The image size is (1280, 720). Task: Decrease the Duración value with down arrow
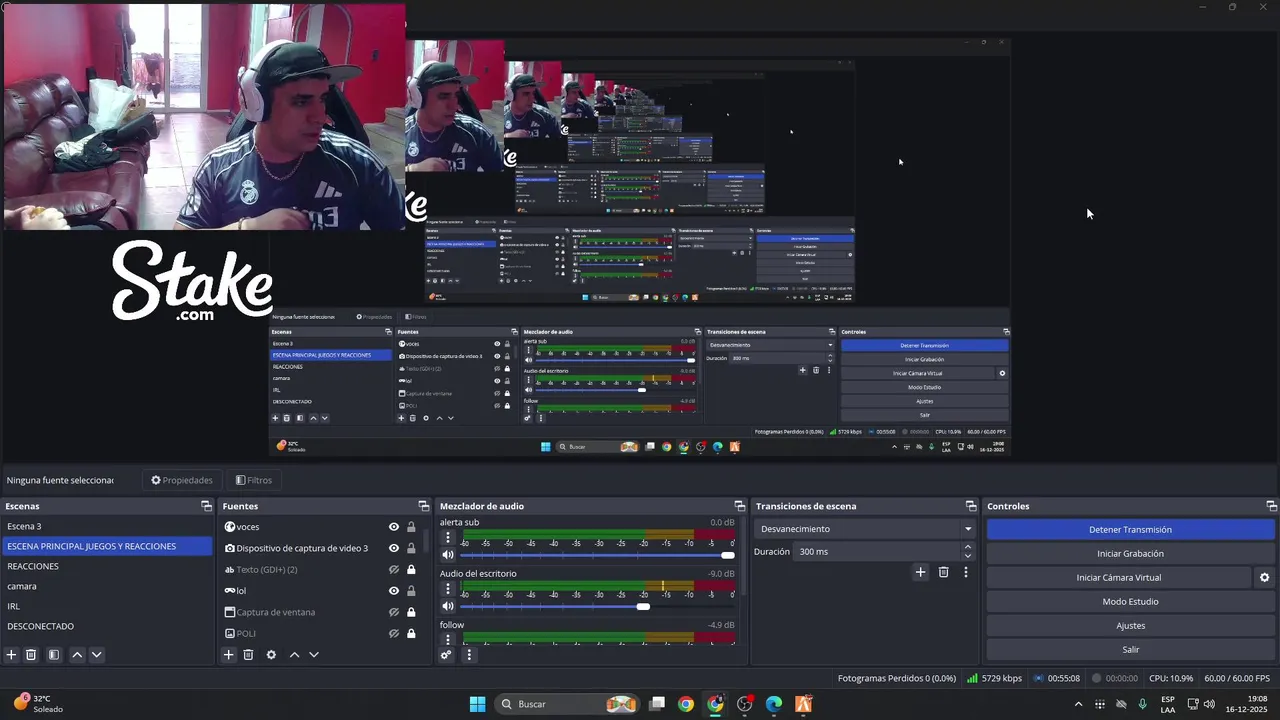click(967, 556)
